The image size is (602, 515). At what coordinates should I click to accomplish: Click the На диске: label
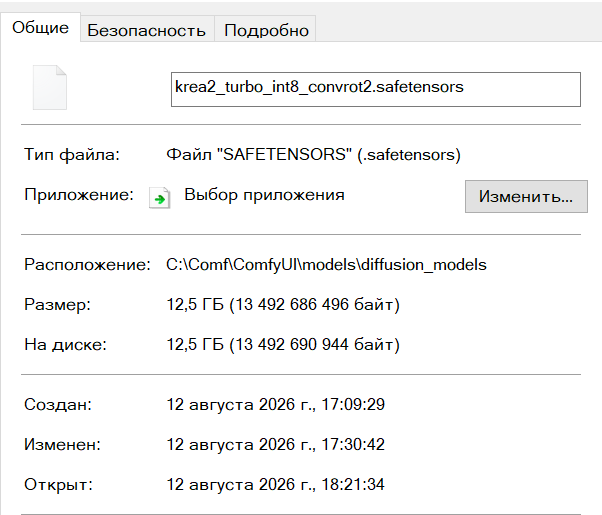[65, 344]
